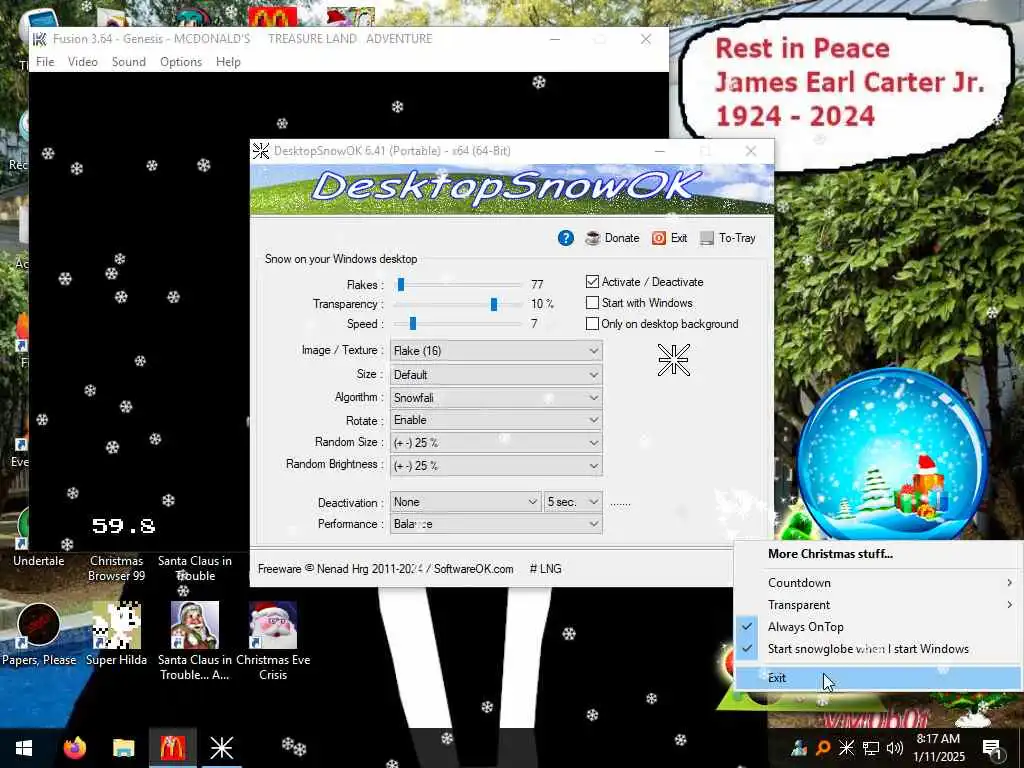Choose Exit in the snowglobe context menu
Viewport: 1024px width, 768px height.
(x=878, y=678)
